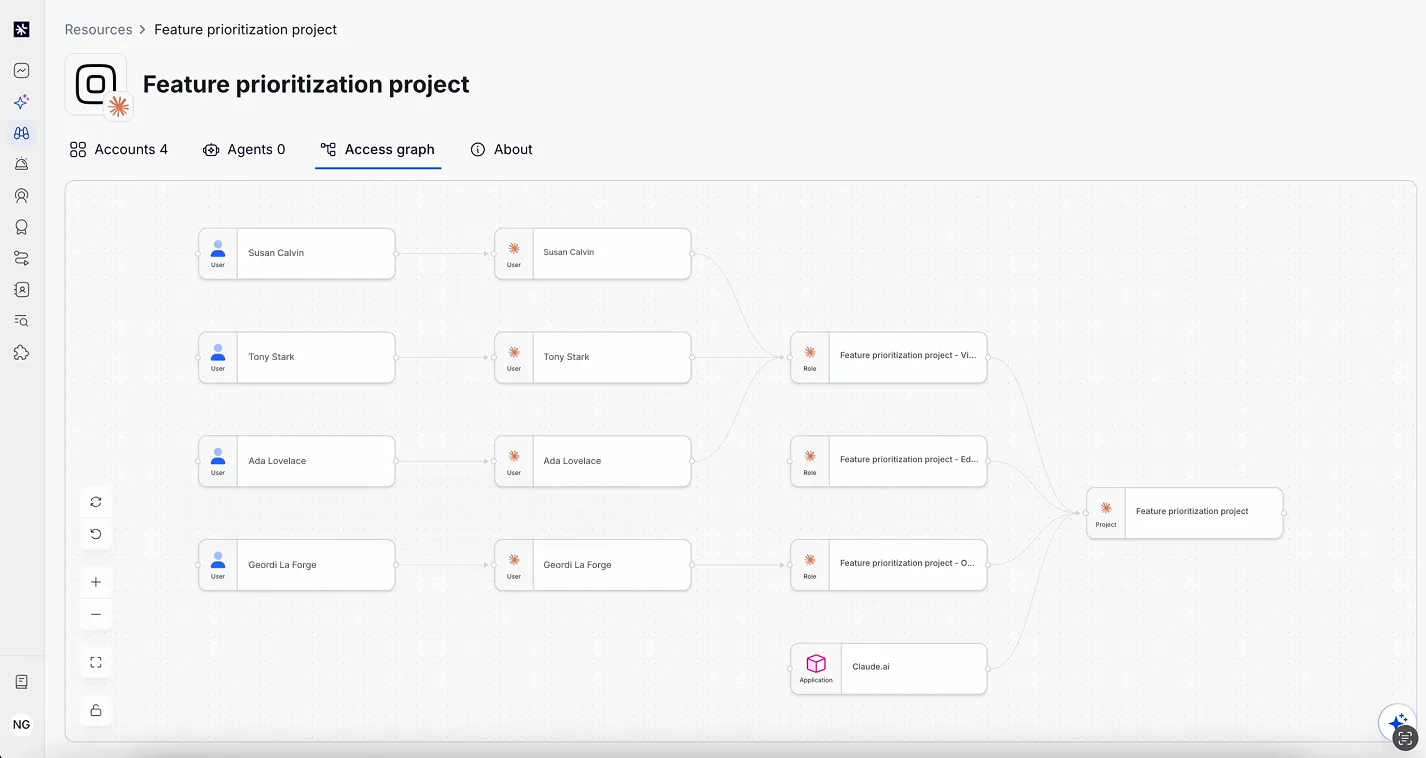Open the user identity circle icon in sidebar

click(21, 196)
